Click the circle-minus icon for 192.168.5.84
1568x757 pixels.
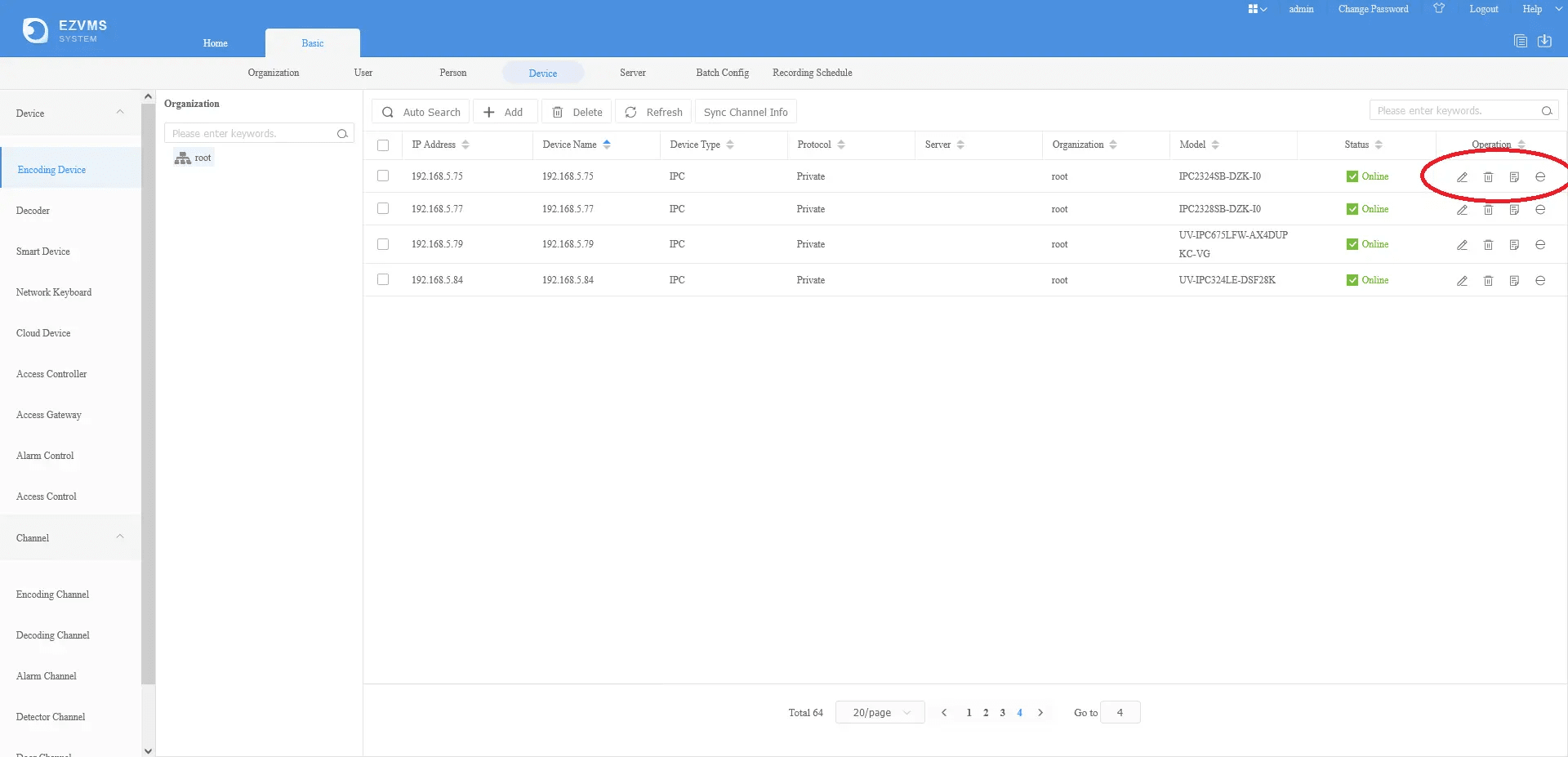tap(1540, 280)
